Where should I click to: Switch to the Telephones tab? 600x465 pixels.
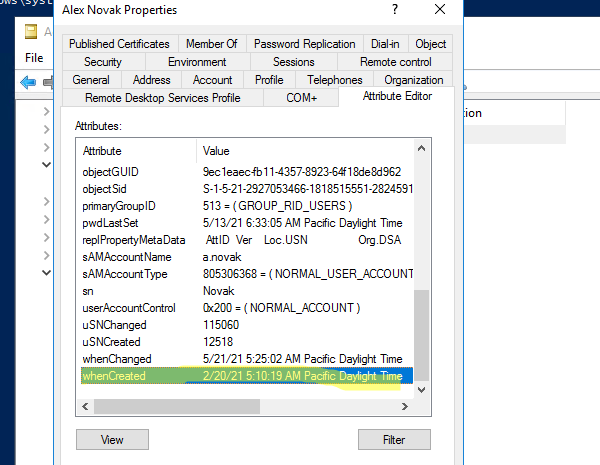334,80
